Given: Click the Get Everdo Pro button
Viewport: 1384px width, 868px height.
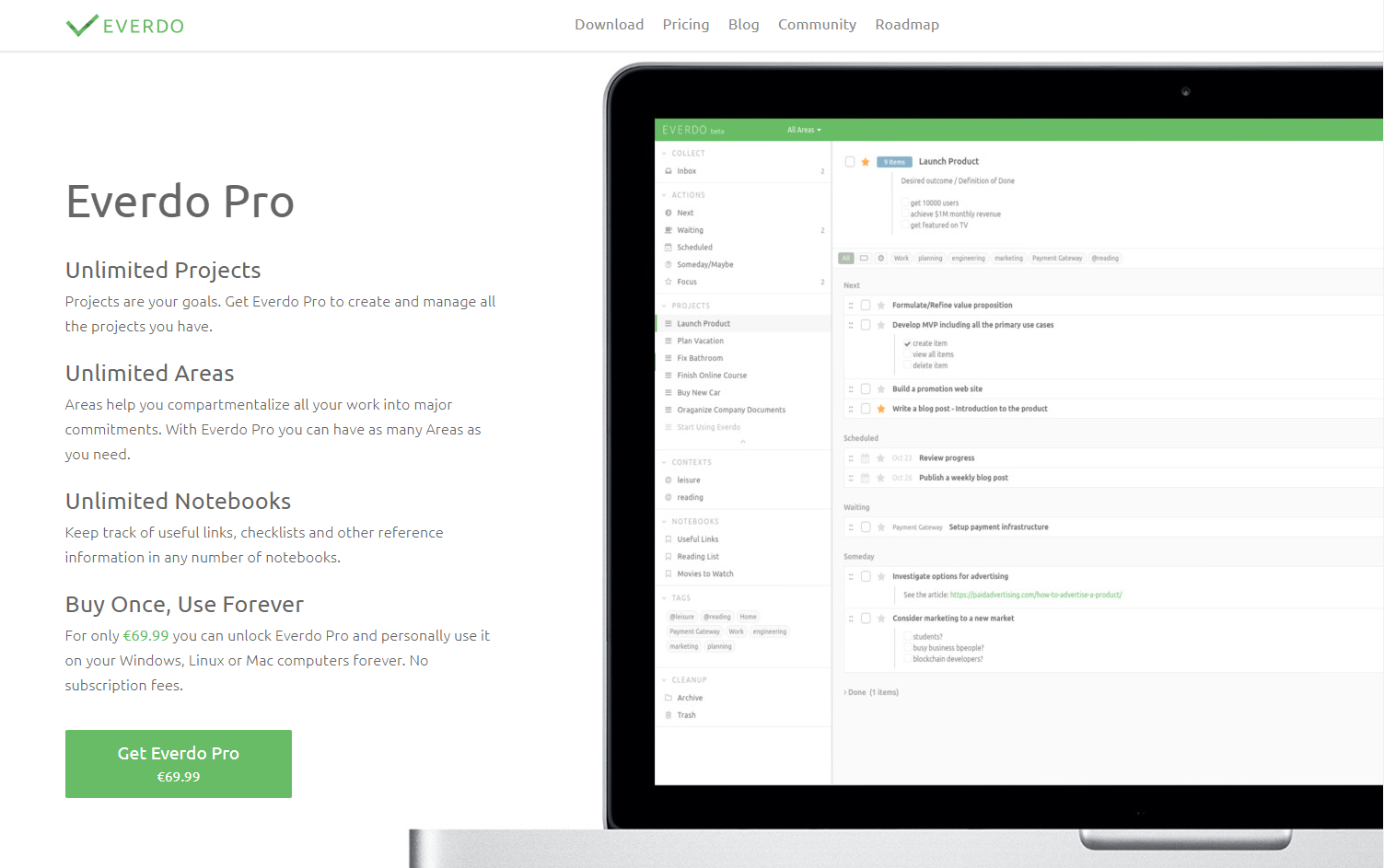Looking at the screenshot, I should tap(179, 764).
